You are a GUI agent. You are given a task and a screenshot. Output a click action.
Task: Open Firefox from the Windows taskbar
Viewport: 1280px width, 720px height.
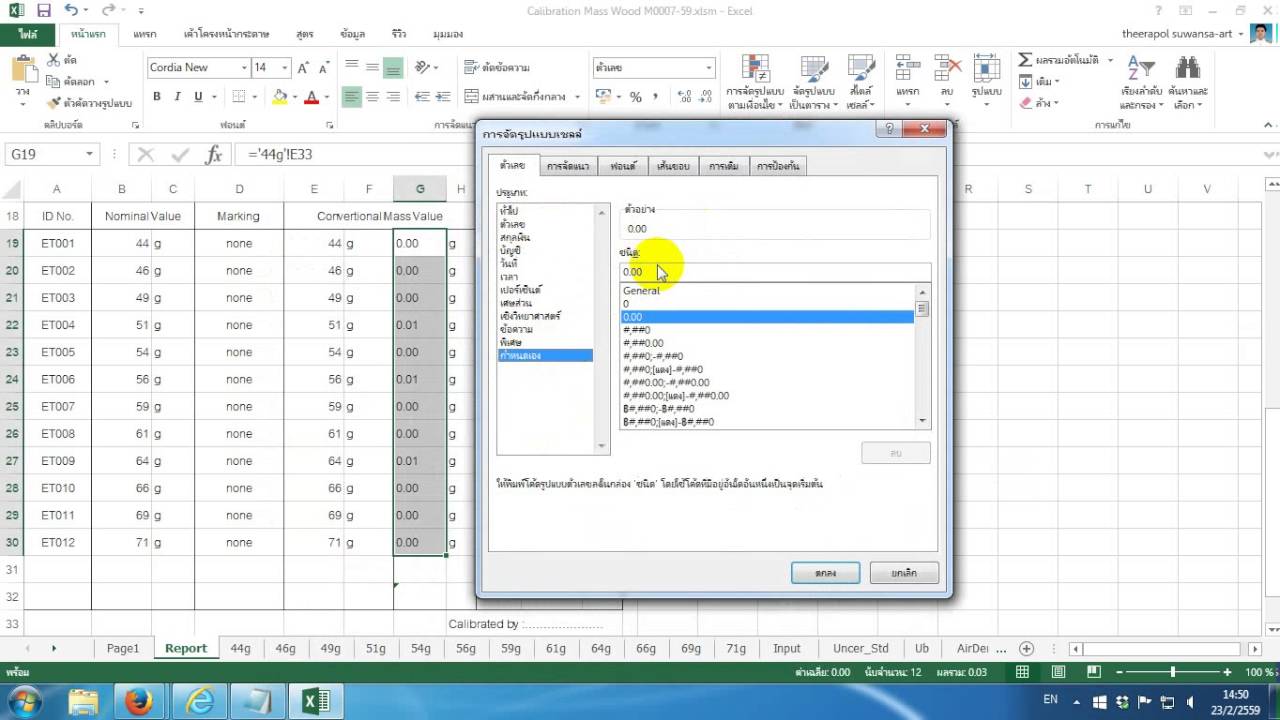139,702
